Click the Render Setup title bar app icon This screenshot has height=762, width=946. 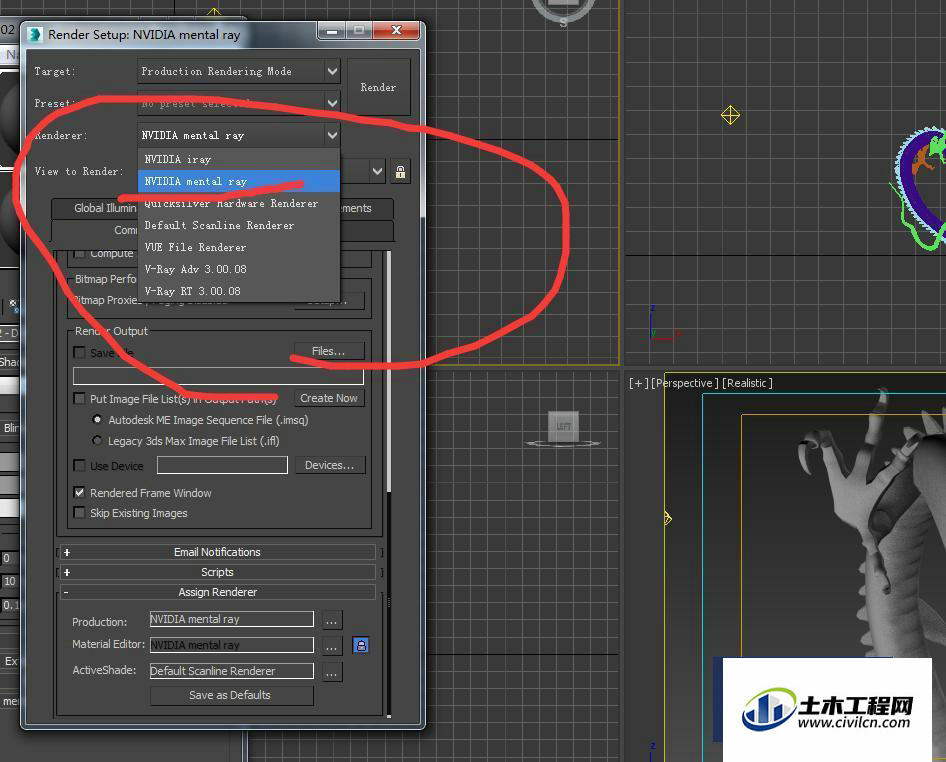coord(35,34)
